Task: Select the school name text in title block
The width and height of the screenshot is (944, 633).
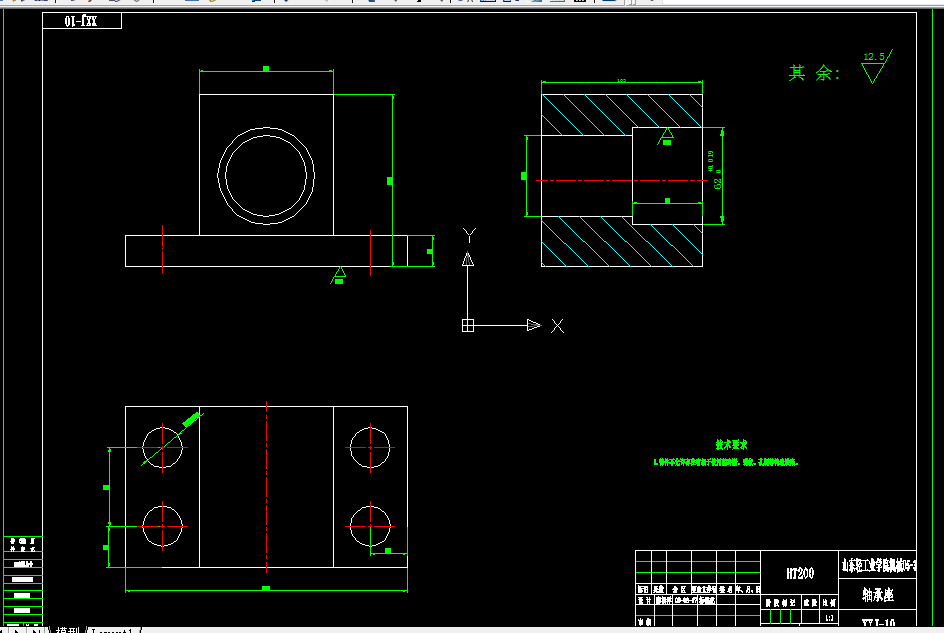Action: [x=878, y=565]
